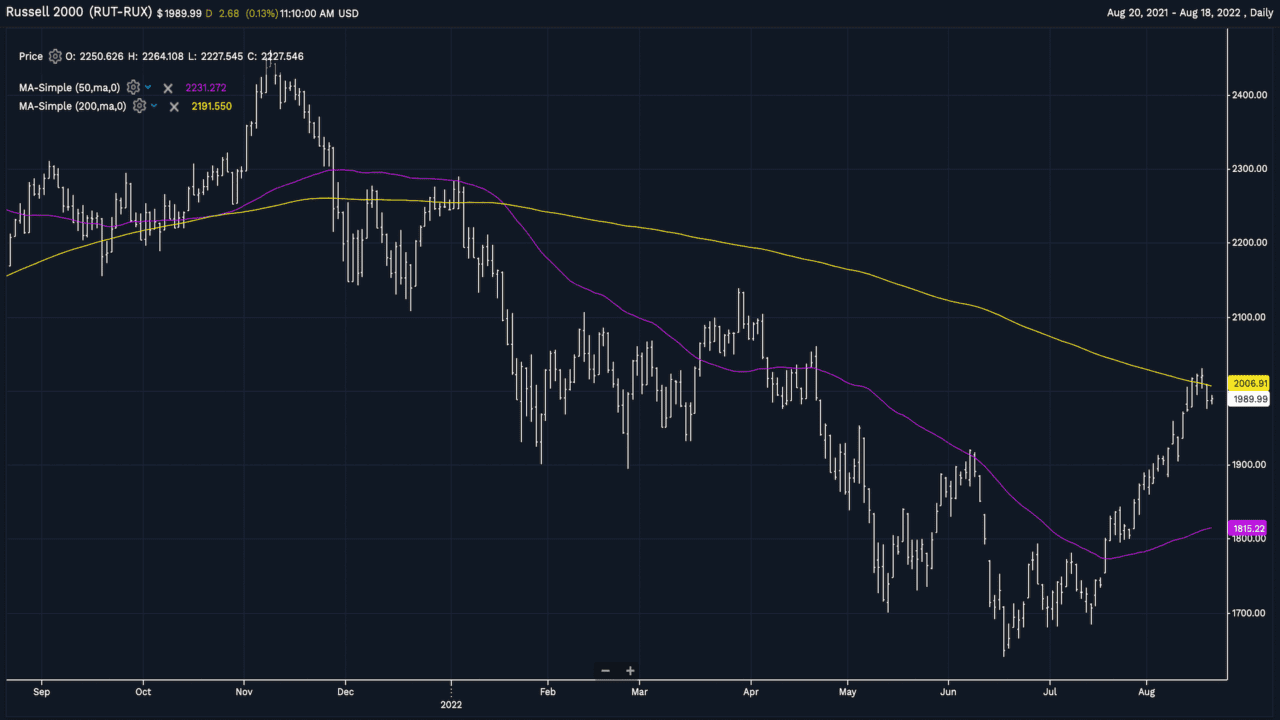
Task: Select the MA-Simple (50,ma,0) label
Action: pos(72,87)
